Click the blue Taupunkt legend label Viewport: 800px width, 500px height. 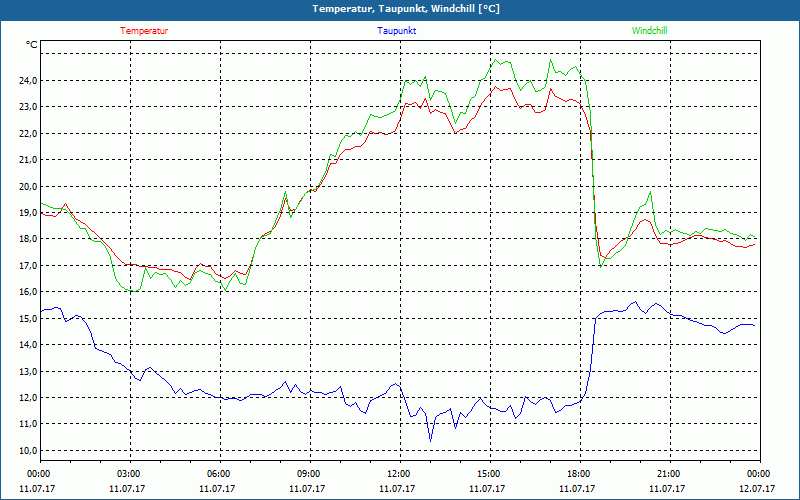click(396, 31)
